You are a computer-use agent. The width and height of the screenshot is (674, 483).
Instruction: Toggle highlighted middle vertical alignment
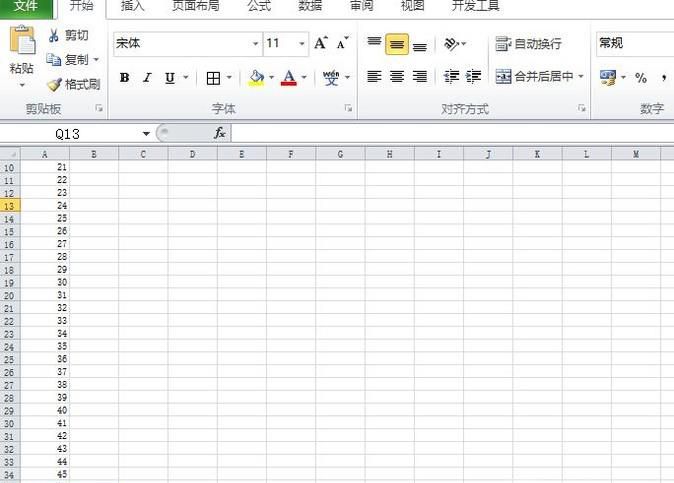397,44
